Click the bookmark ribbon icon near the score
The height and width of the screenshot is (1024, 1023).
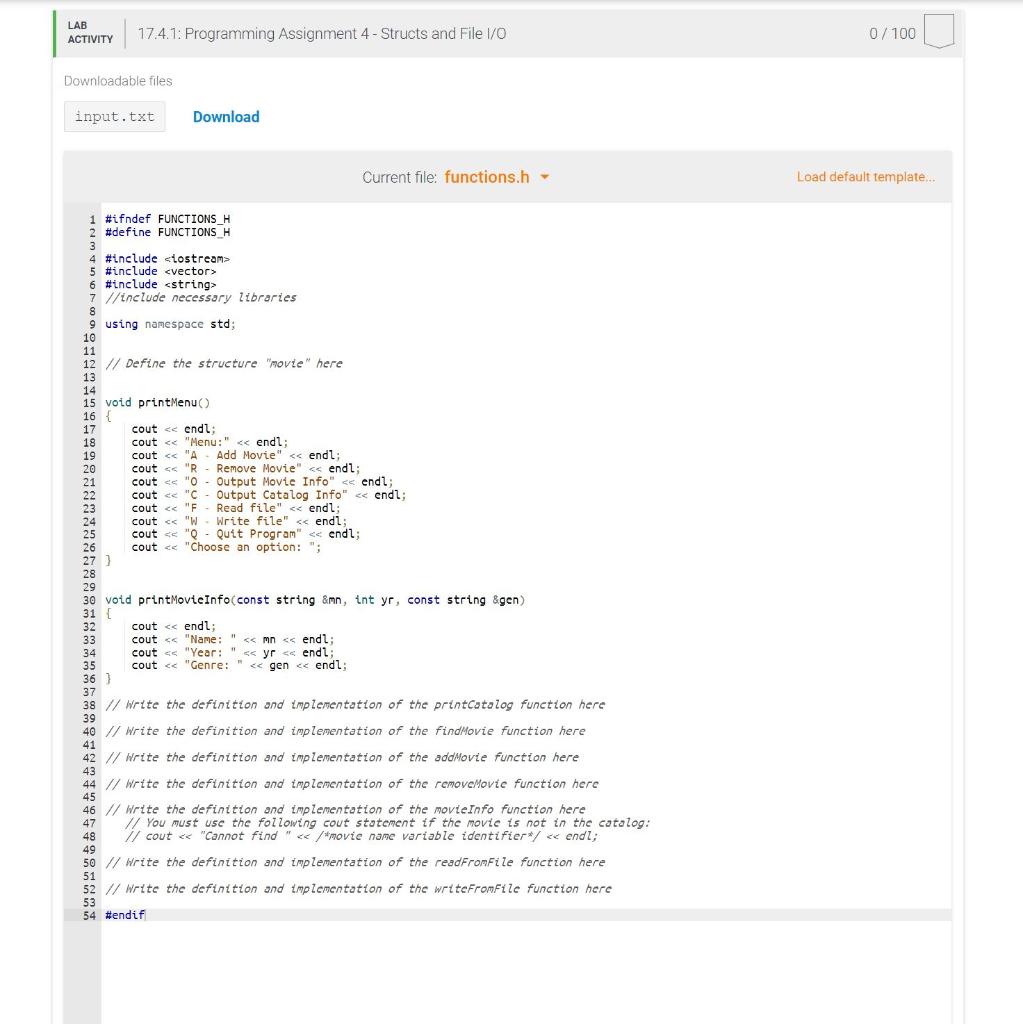pos(938,31)
